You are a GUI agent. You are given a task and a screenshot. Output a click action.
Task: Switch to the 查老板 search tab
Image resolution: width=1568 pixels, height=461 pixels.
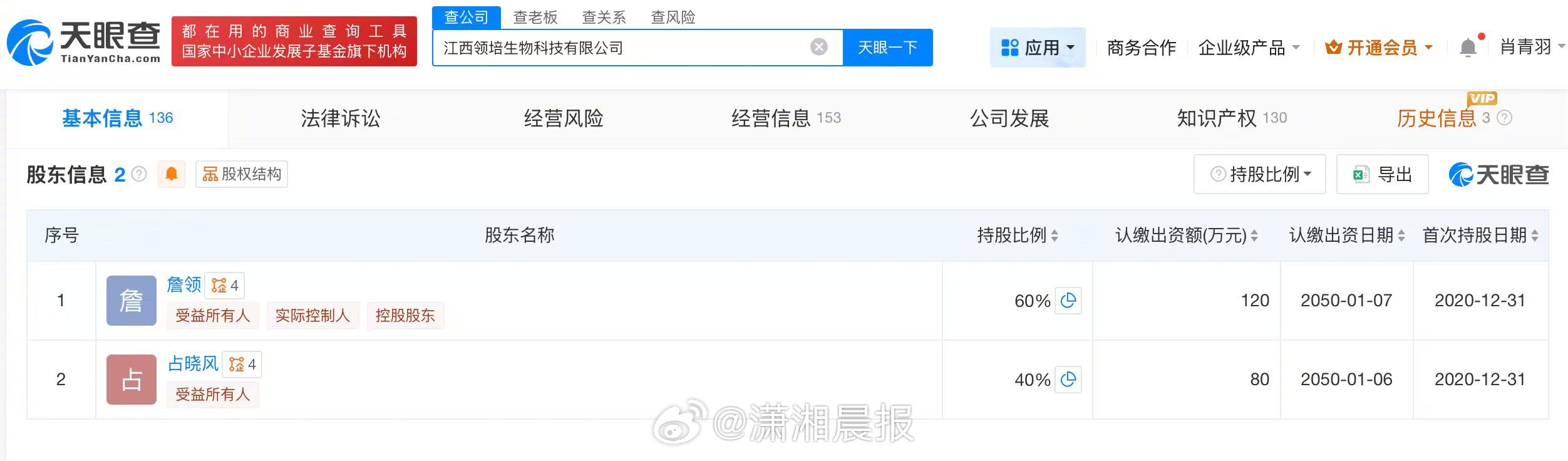pos(535,18)
